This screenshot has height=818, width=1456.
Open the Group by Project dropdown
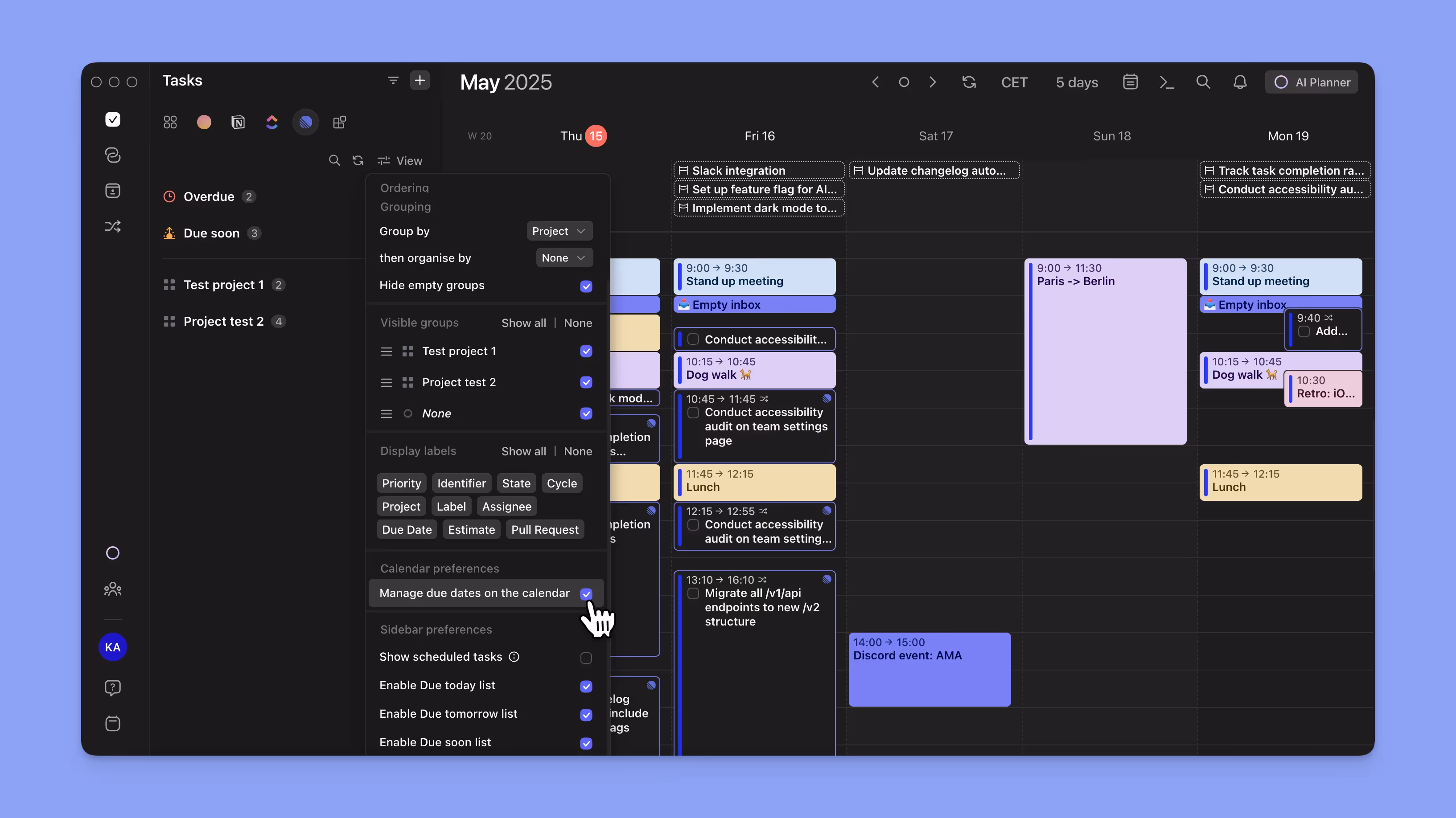pyautogui.click(x=559, y=231)
